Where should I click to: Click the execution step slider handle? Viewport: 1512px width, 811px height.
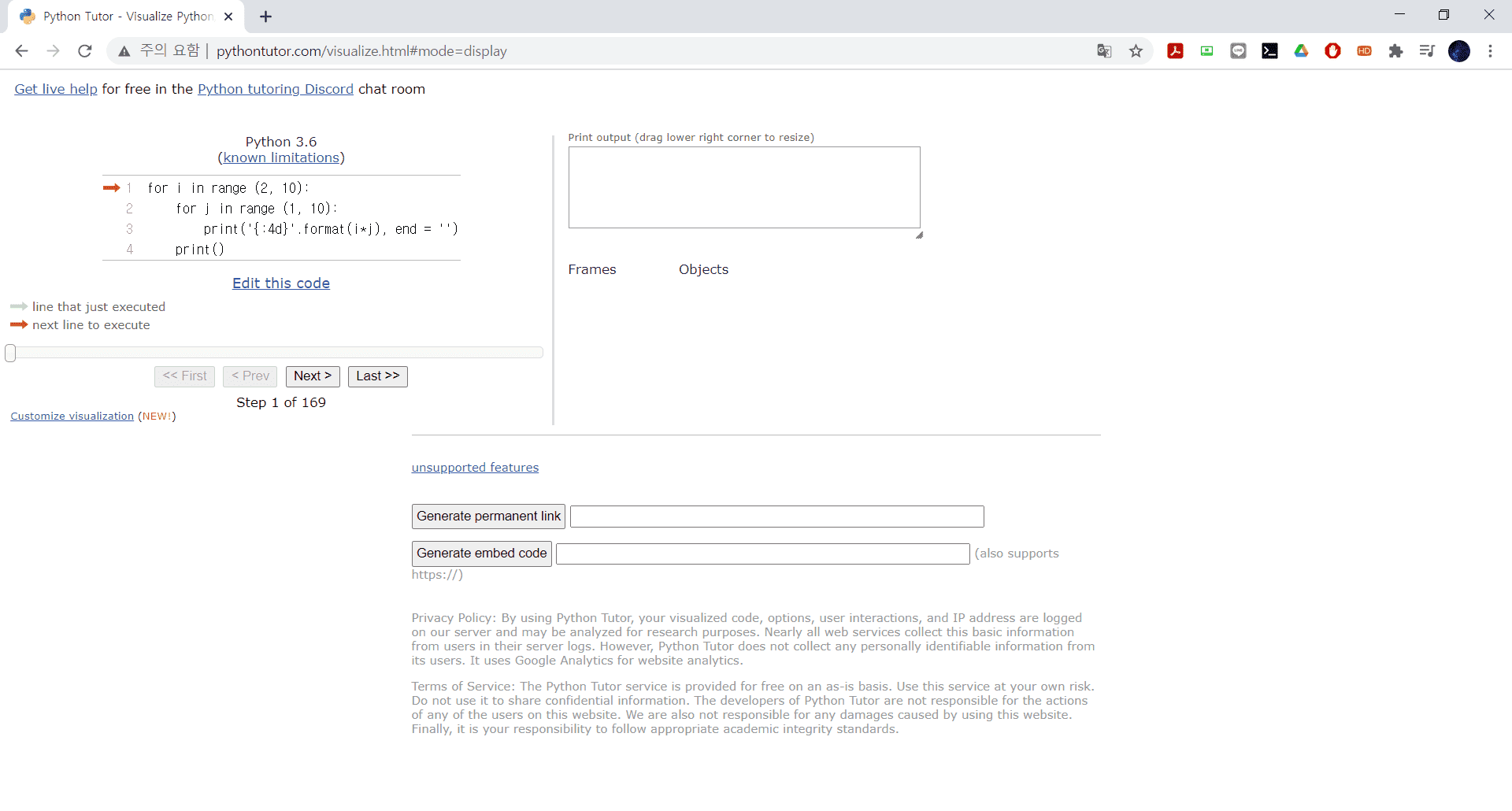pos(10,353)
